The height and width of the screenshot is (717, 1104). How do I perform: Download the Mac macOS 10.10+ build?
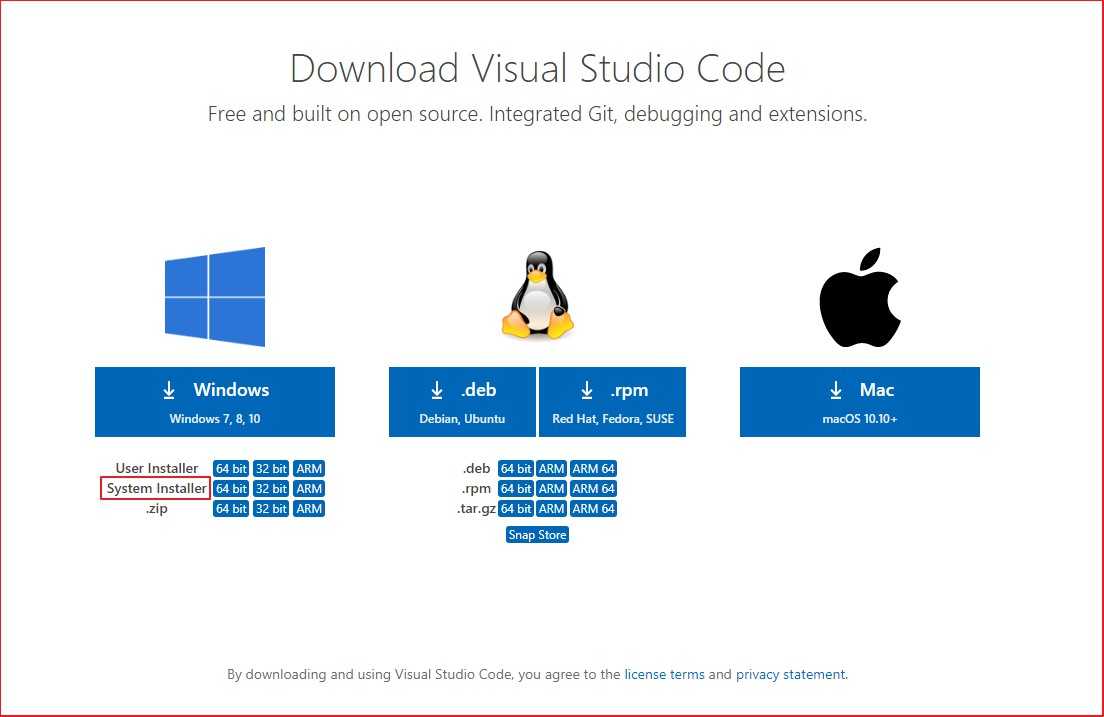(x=860, y=401)
